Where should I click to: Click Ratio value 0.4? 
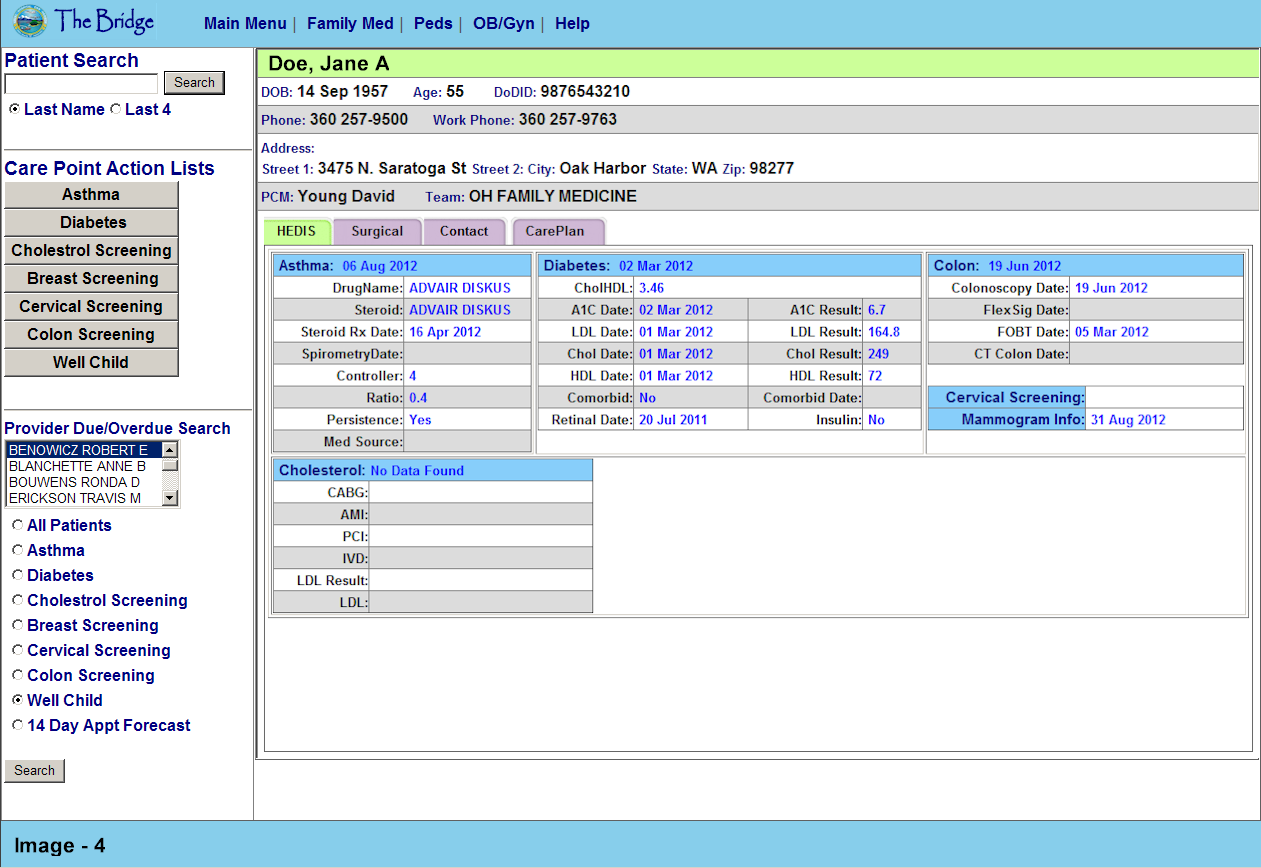click(x=418, y=398)
